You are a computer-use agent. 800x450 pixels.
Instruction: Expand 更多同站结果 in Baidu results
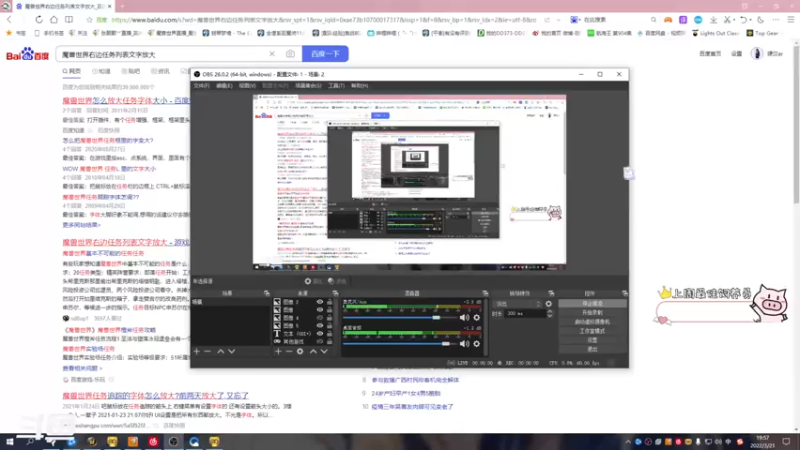pyautogui.click(x=82, y=225)
